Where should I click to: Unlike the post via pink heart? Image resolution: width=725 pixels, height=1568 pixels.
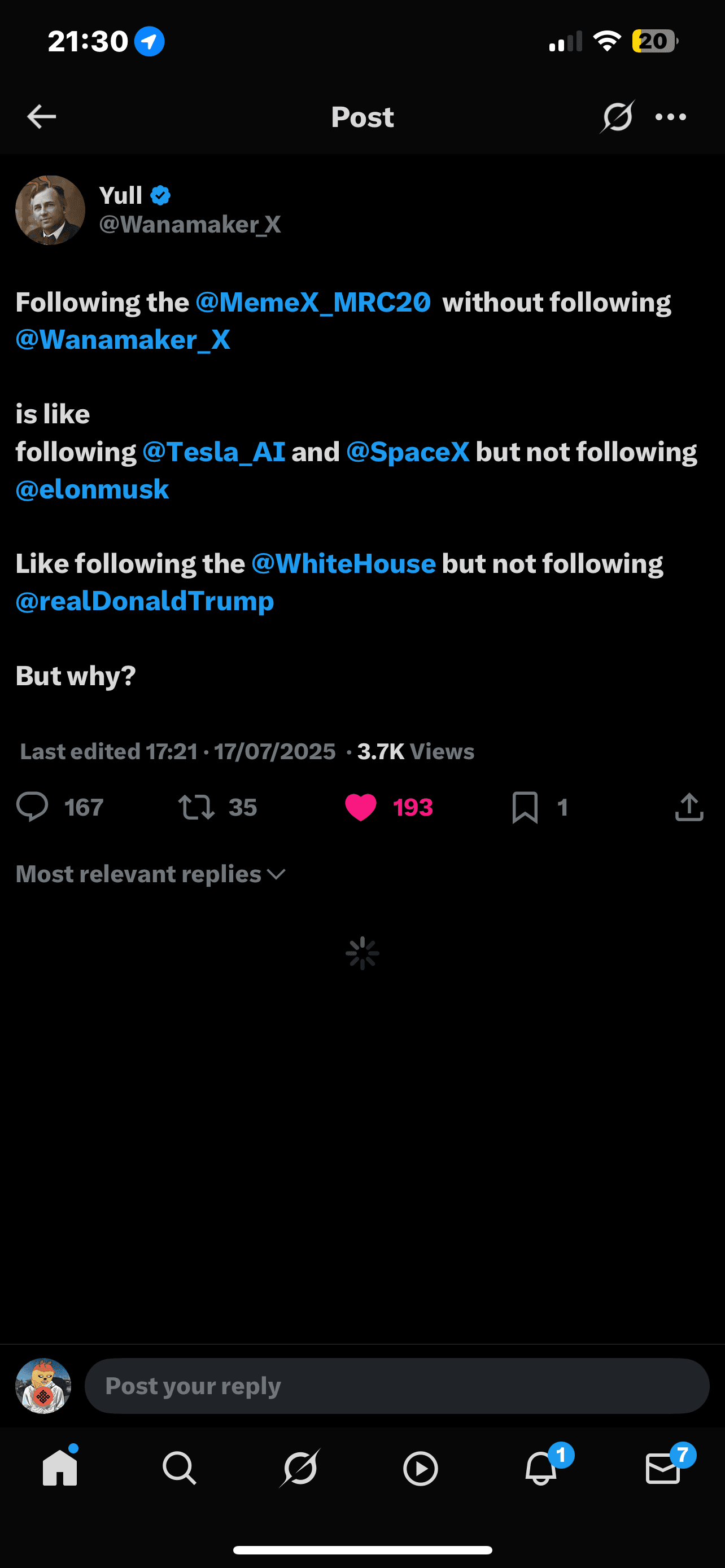(361, 807)
